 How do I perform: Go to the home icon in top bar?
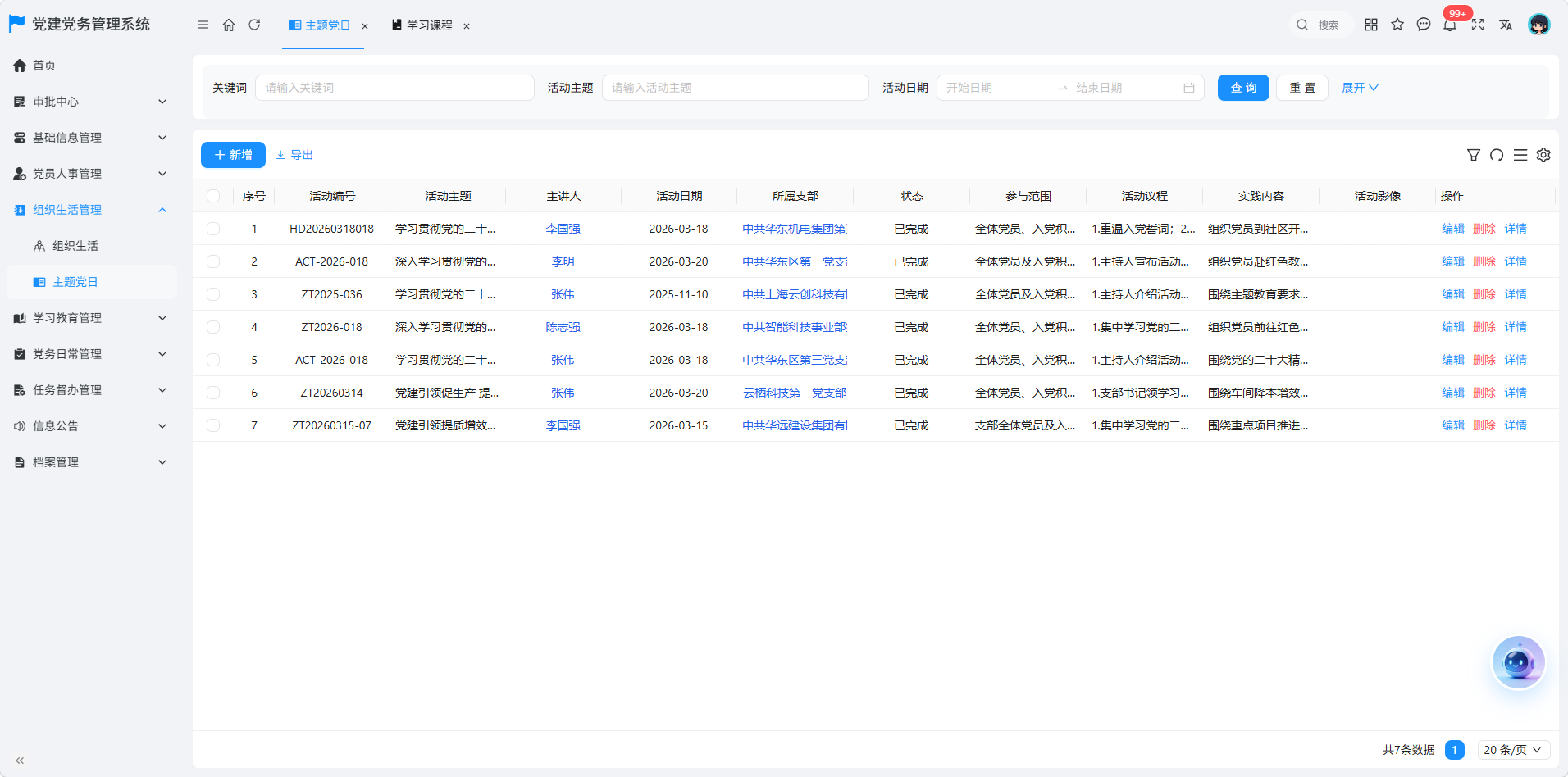[229, 25]
